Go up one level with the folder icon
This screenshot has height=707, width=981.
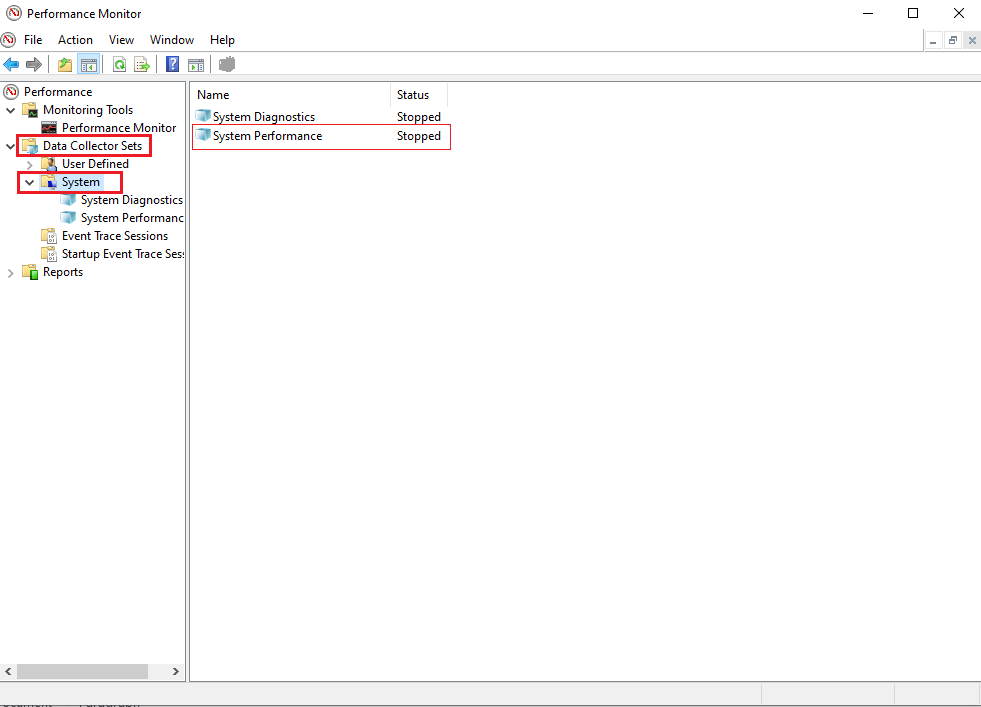64,64
